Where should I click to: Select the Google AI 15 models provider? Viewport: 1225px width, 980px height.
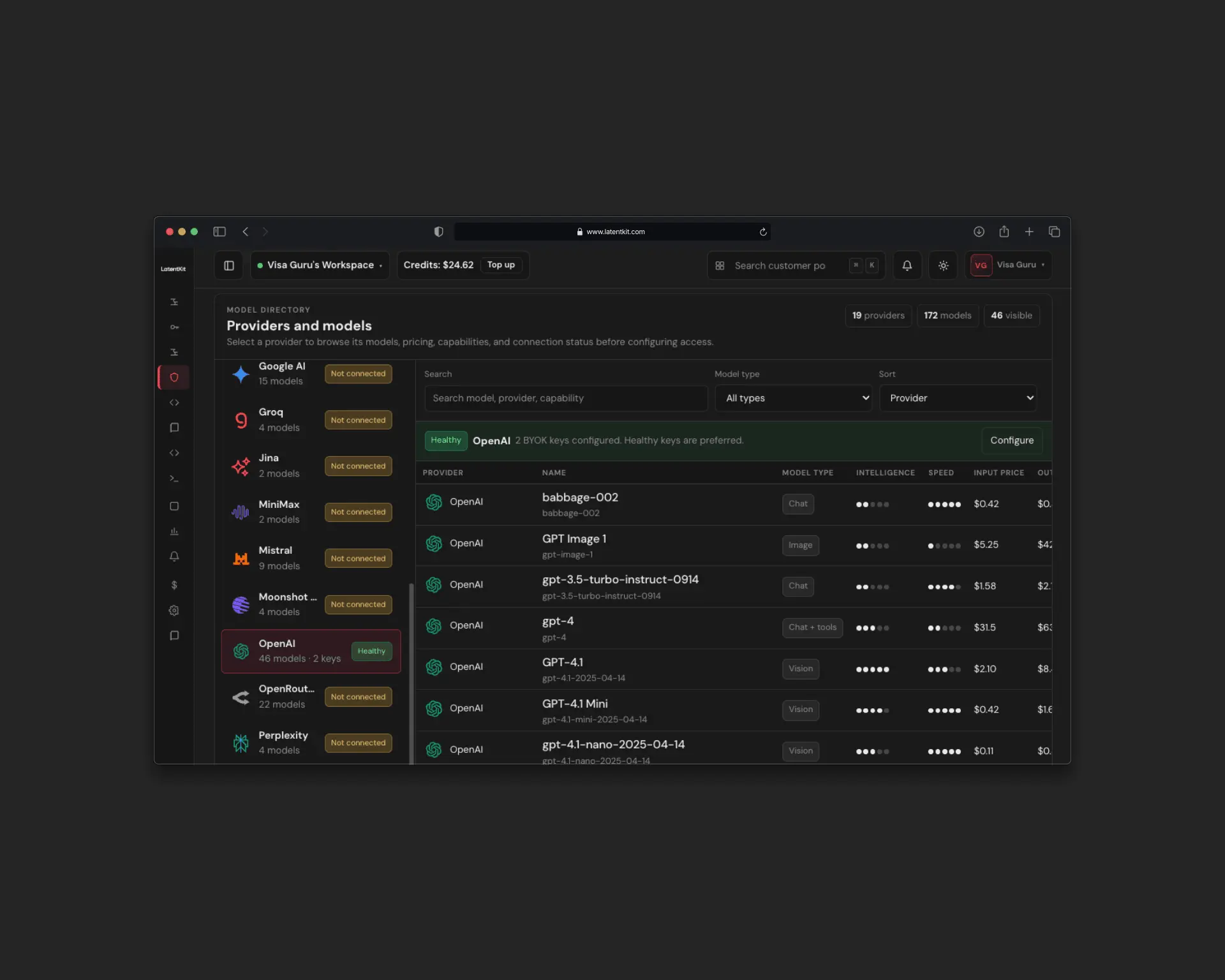tap(311, 374)
